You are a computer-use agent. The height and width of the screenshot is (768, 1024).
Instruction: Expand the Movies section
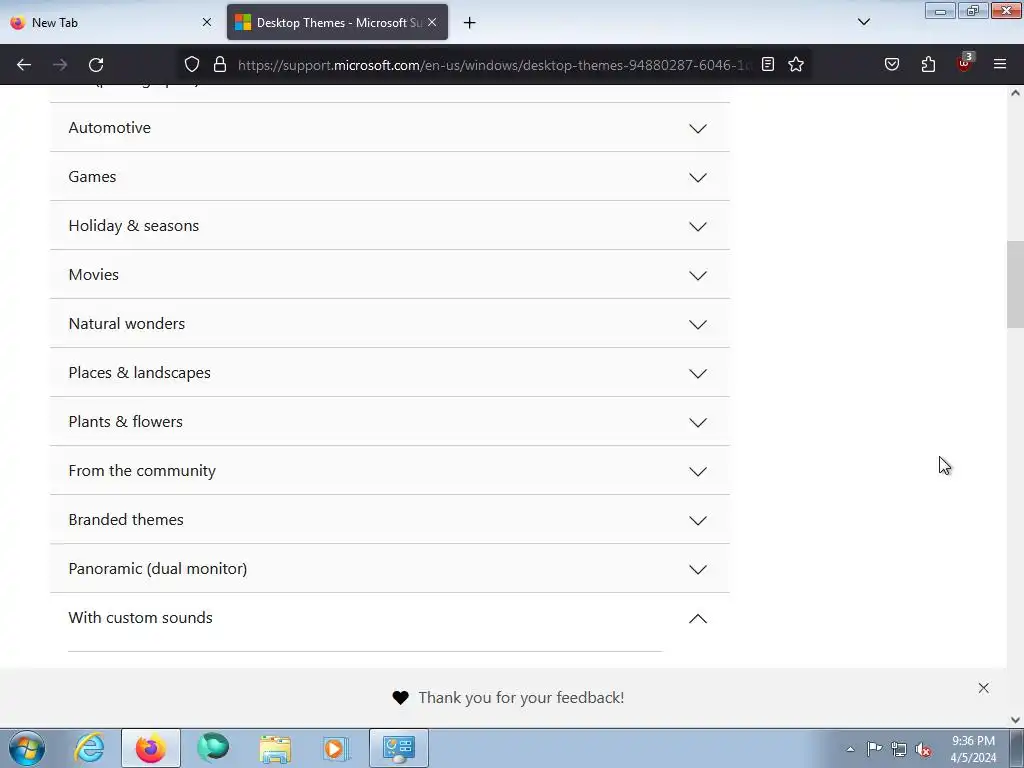(390, 274)
